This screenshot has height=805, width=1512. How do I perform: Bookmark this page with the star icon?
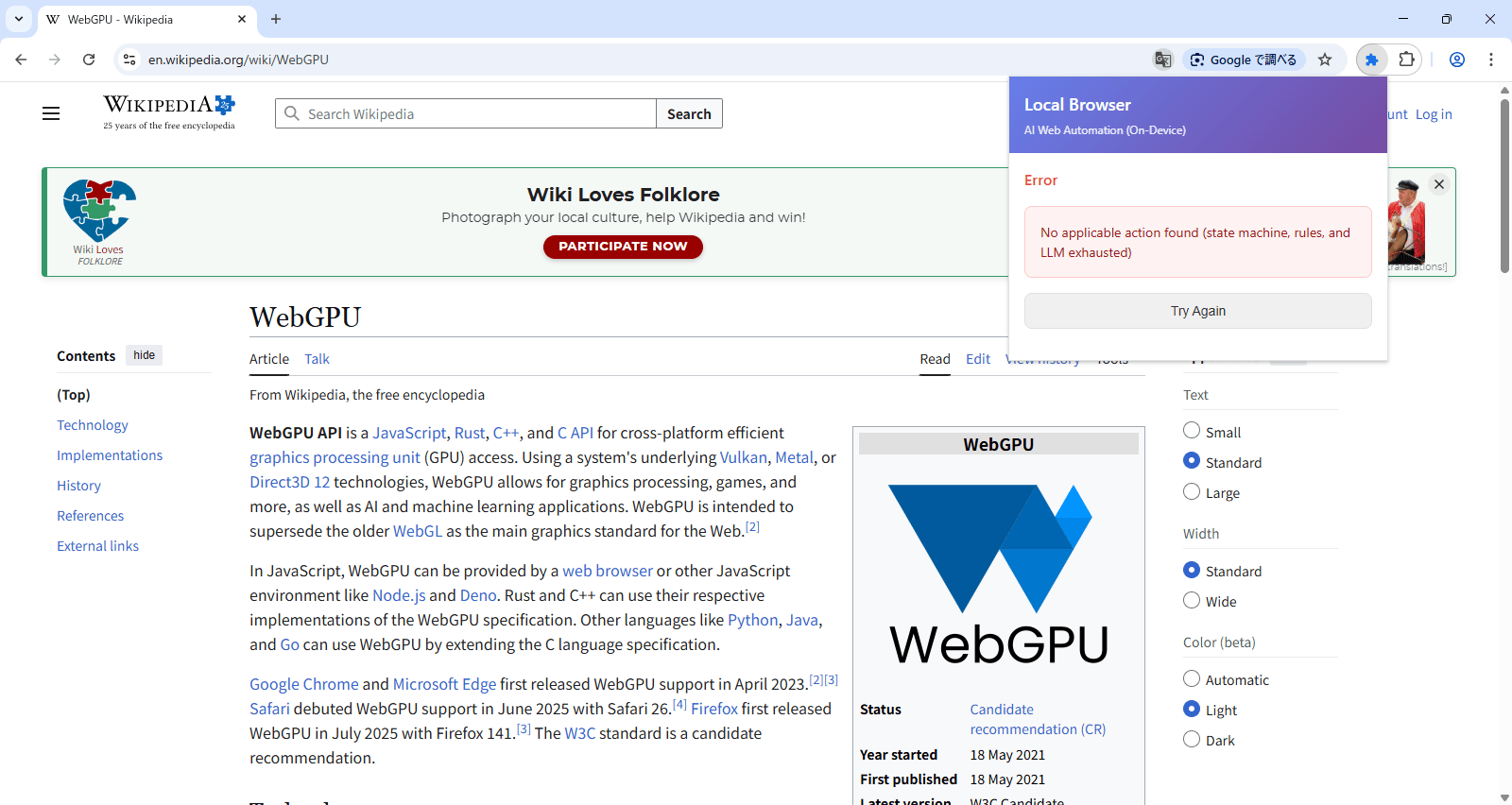(x=1325, y=60)
